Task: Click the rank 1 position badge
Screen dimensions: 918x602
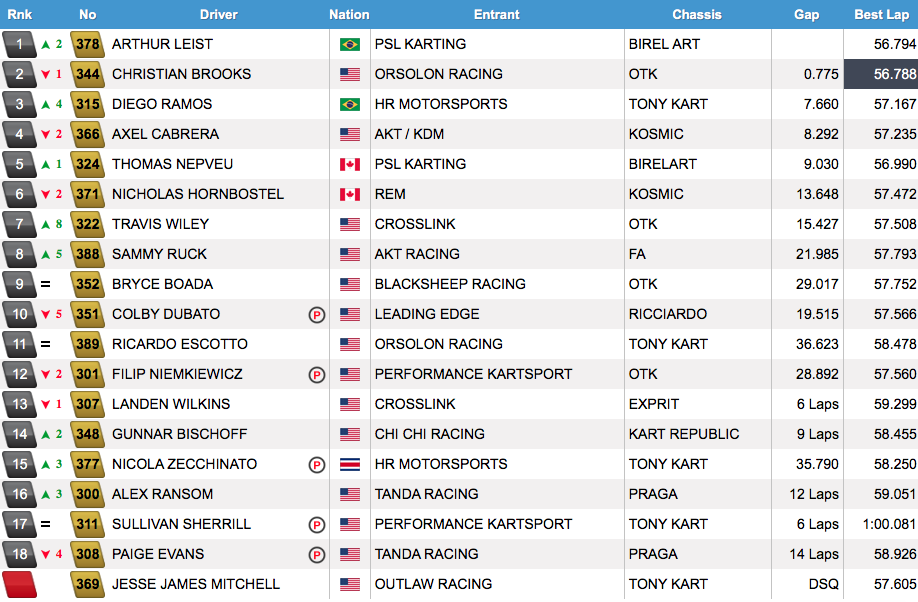Action: tap(19, 45)
